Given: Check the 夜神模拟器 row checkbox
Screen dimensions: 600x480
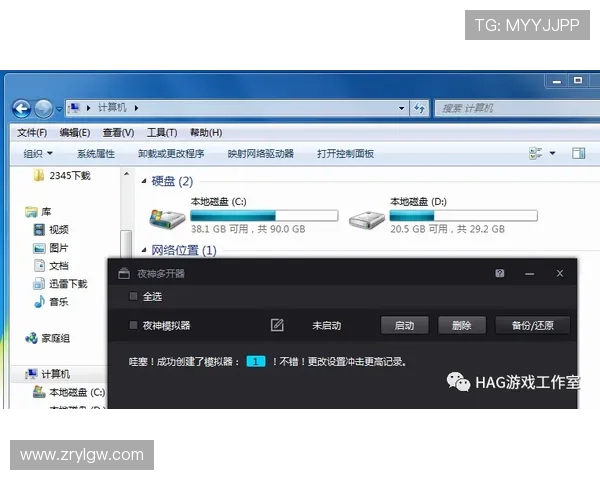Looking at the screenshot, I should (133, 325).
